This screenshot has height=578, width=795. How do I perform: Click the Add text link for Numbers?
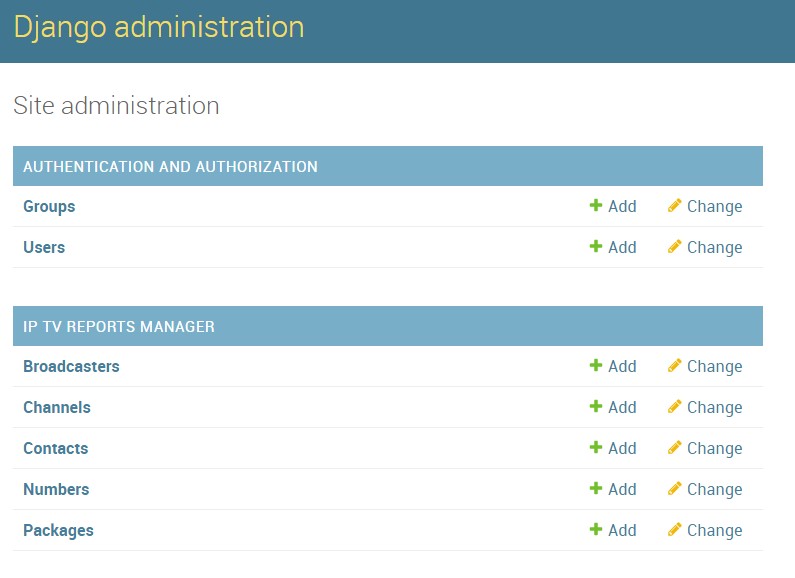pos(622,490)
